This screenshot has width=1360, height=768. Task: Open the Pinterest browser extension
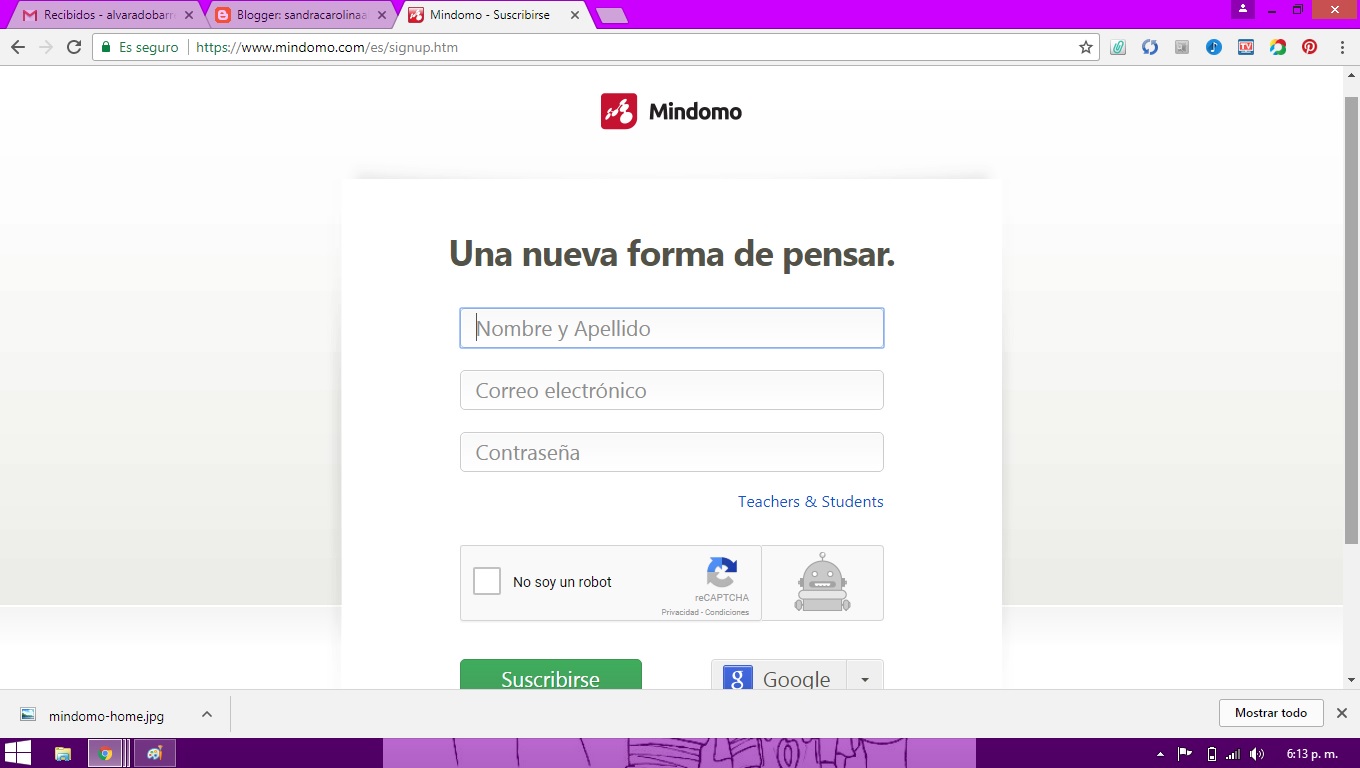click(x=1309, y=47)
